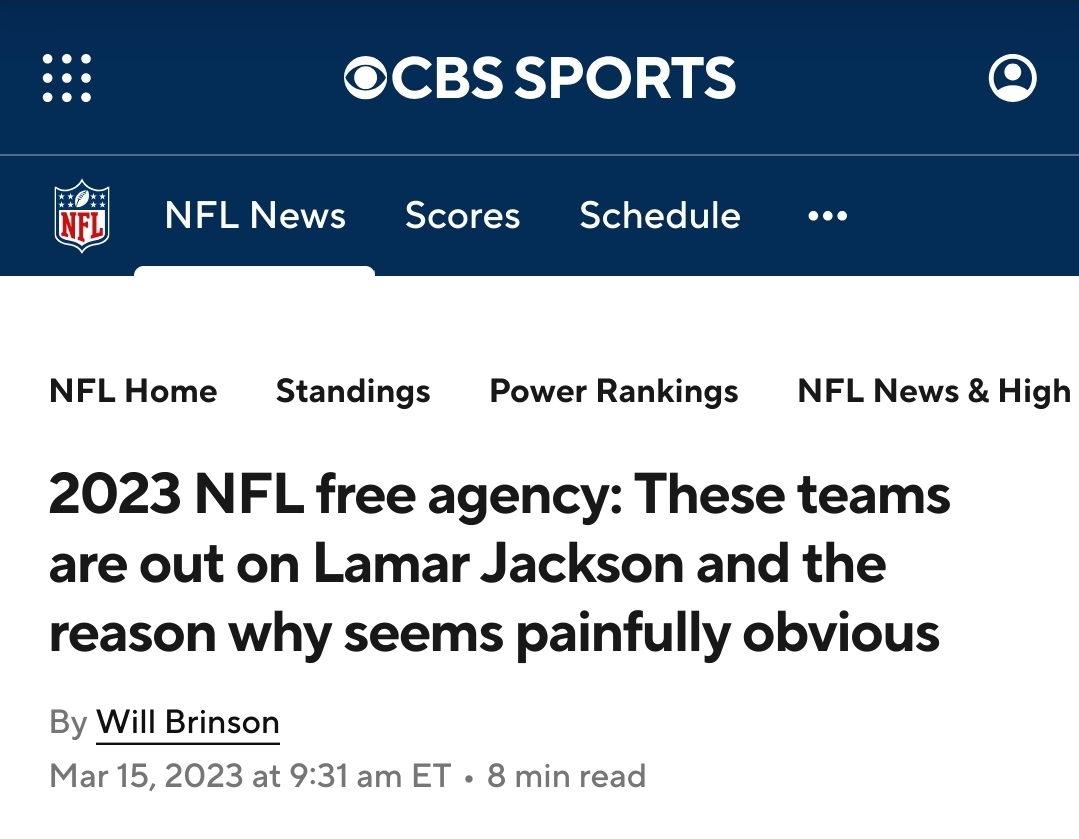Viewport: 1079px width, 839px height.
Task: Select the word SPORTS in the header logo
Action: tap(625, 77)
